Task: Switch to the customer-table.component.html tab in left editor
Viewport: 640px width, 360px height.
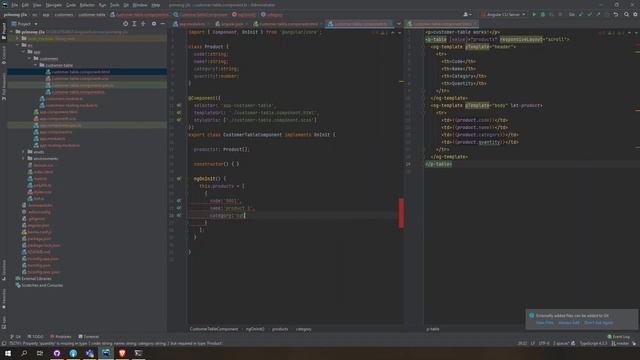Action: [x=286, y=24]
